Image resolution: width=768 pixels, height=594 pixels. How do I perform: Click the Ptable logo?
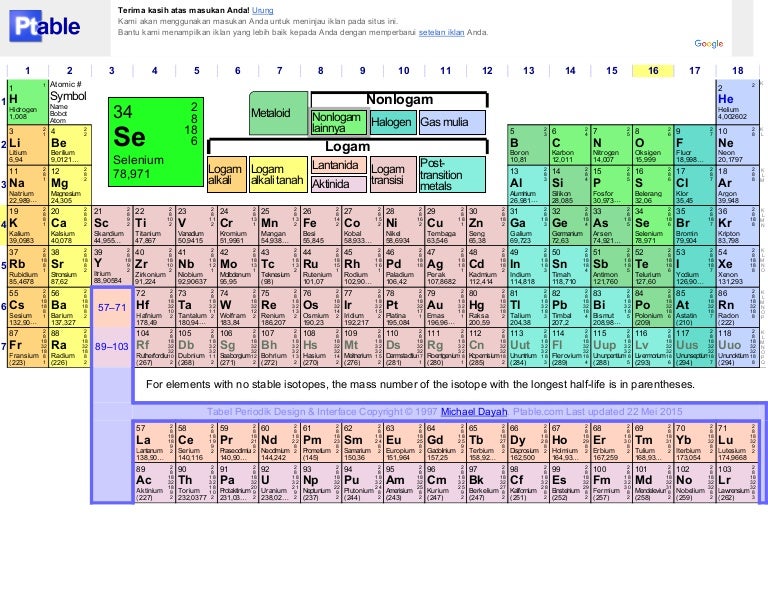point(45,26)
